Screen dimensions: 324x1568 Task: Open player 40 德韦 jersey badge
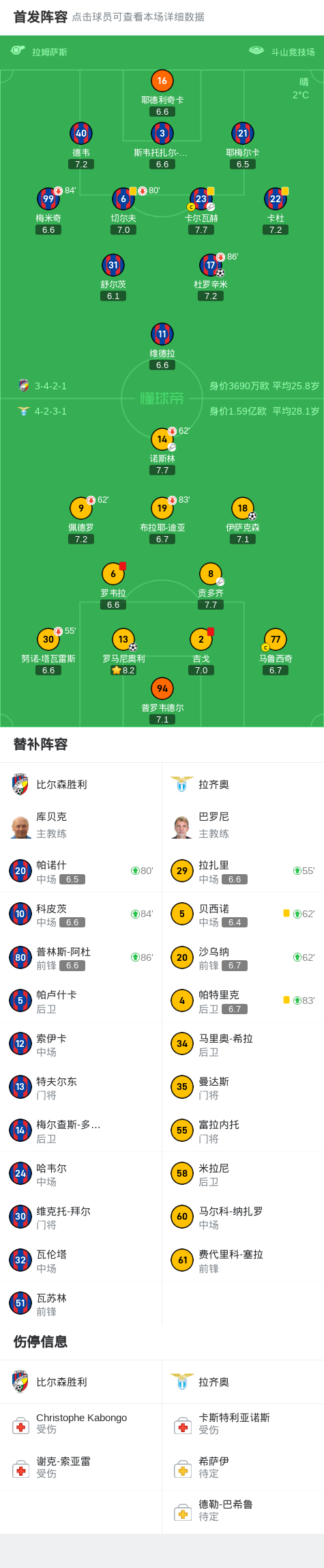pos(81,133)
